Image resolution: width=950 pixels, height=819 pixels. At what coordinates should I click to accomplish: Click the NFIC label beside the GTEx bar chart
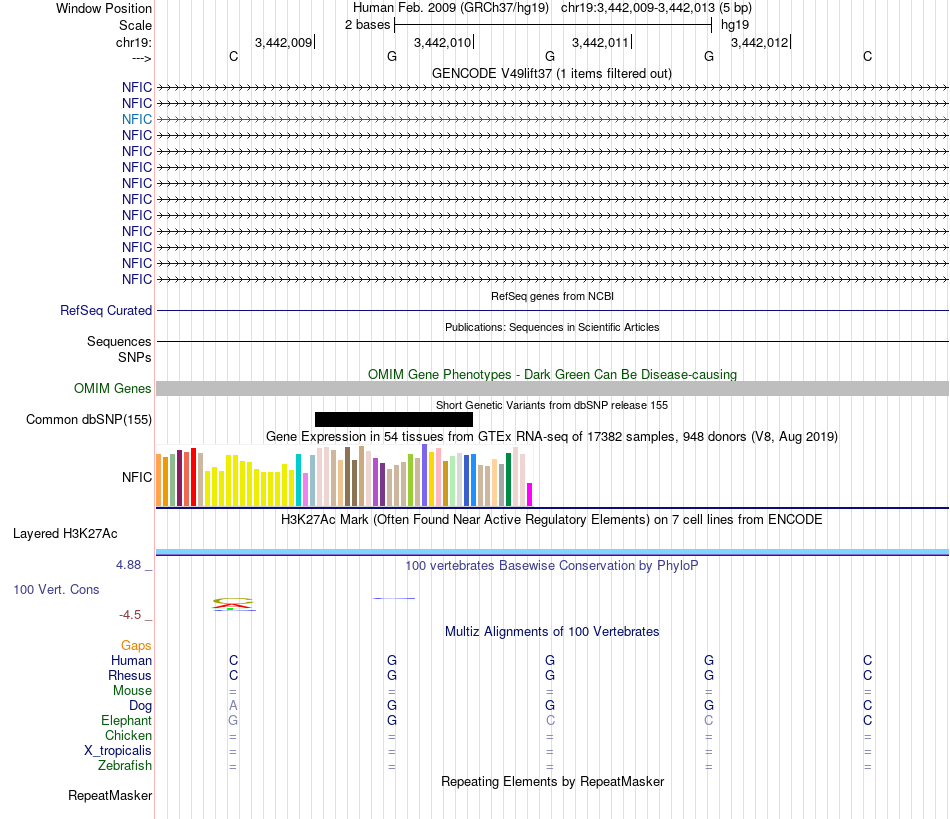pos(137,477)
